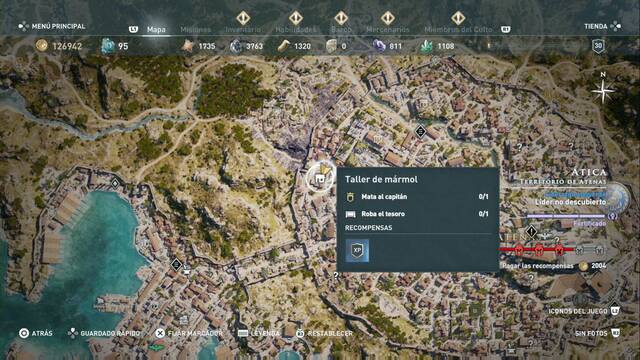Click the Roba el tesoro objective
The image size is (640, 360).
(x=417, y=214)
